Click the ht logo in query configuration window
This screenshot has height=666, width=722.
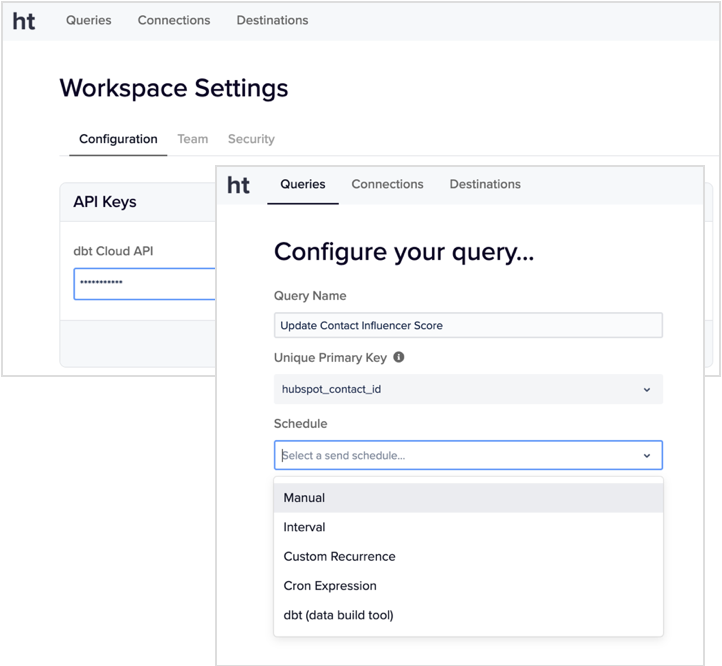click(239, 185)
